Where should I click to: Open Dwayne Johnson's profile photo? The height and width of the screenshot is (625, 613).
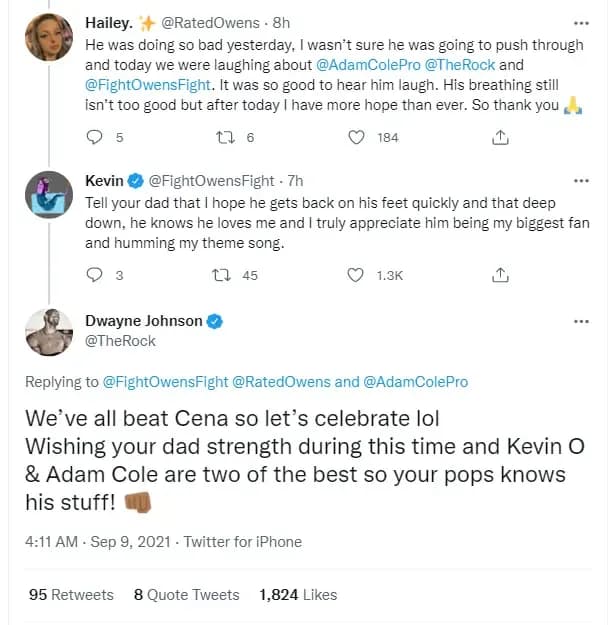click(48, 332)
